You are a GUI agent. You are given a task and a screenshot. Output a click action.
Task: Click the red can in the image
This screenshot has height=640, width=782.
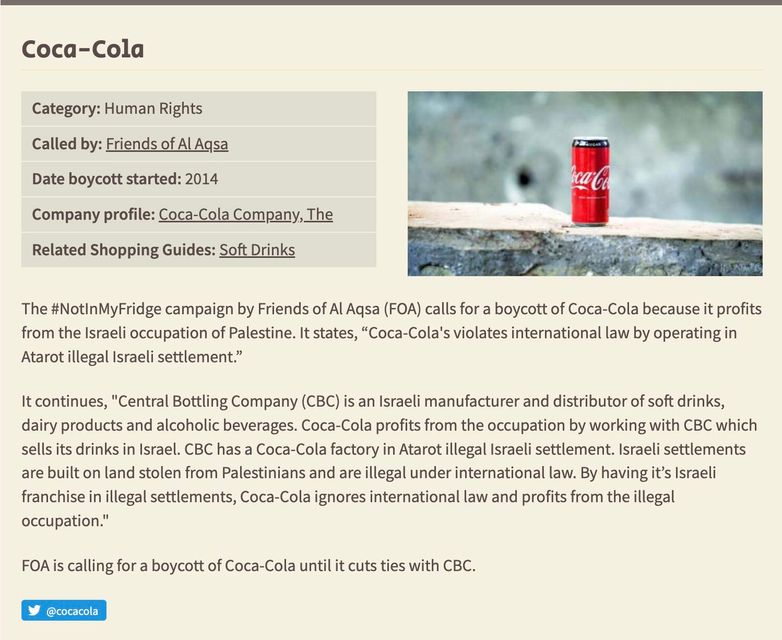tap(589, 181)
